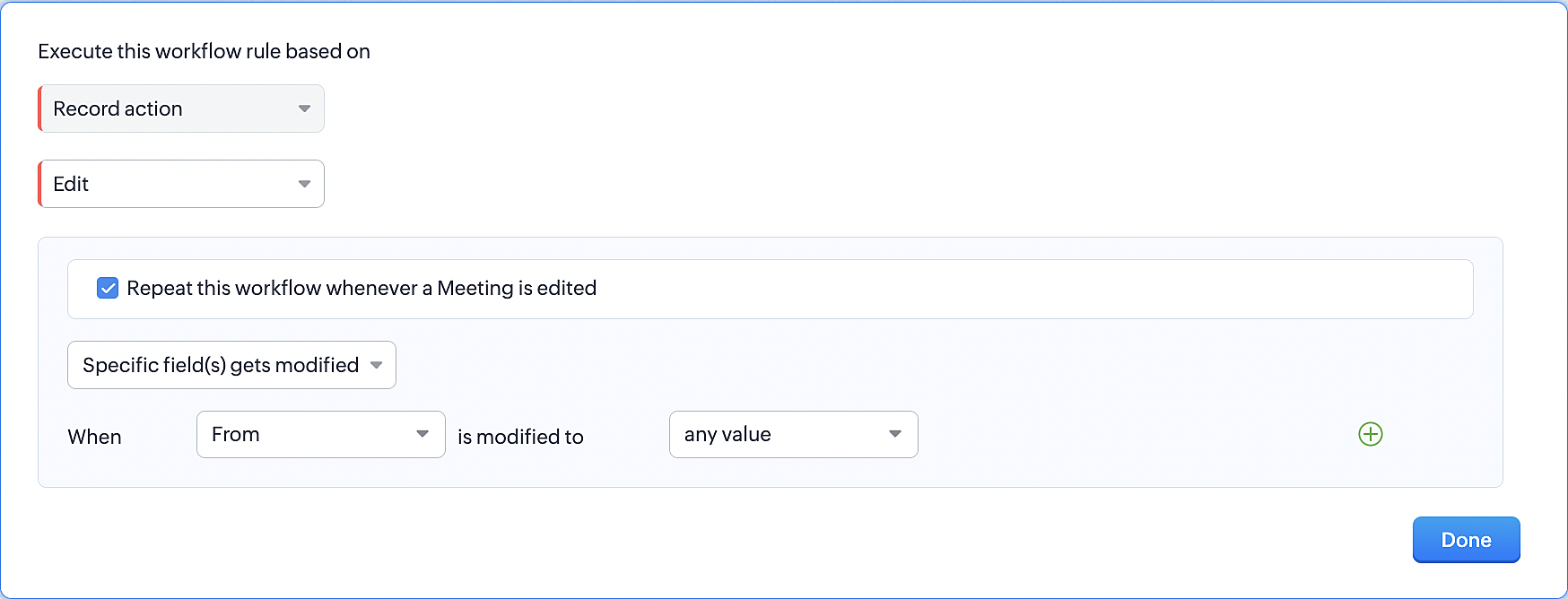The width and height of the screenshot is (1568, 599).
Task: Click the 'is modified to' label
Action: point(520,437)
